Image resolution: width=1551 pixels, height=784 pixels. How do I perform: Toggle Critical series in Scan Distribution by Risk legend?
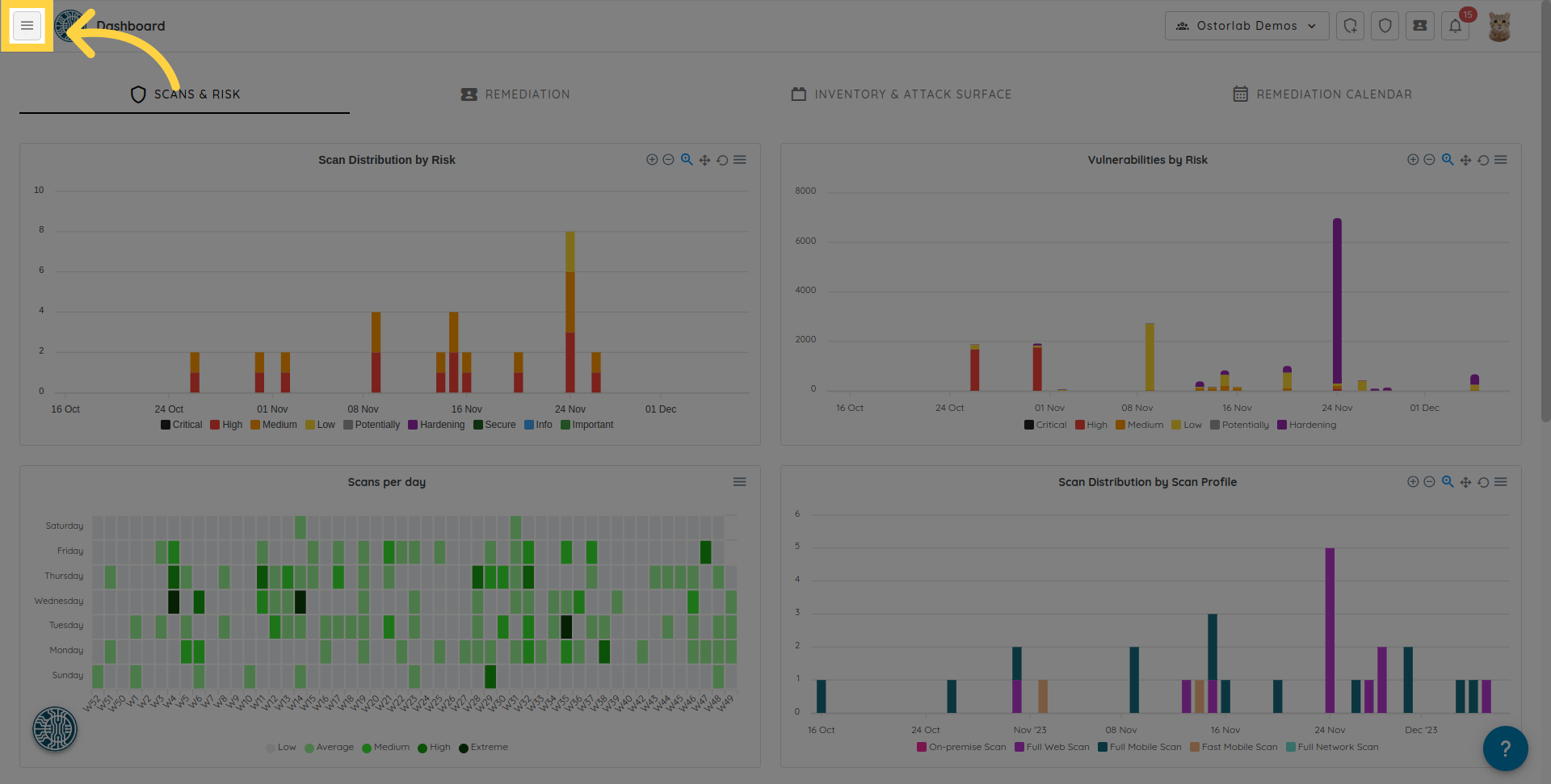point(182,425)
